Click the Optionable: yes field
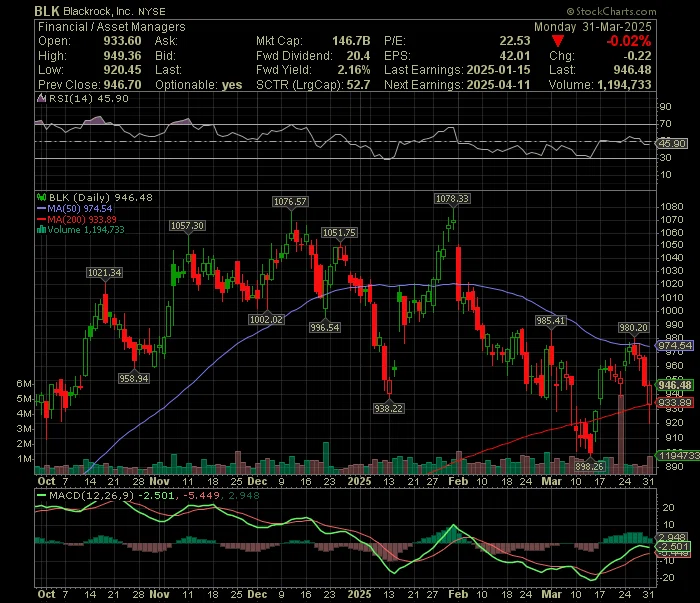700x603 pixels. click(199, 85)
